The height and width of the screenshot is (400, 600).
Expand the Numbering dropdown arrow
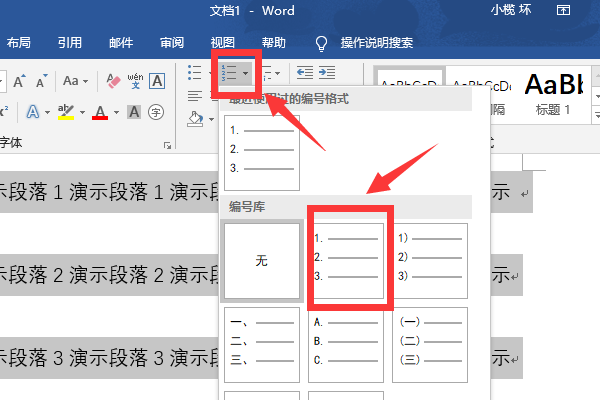[246, 73]
